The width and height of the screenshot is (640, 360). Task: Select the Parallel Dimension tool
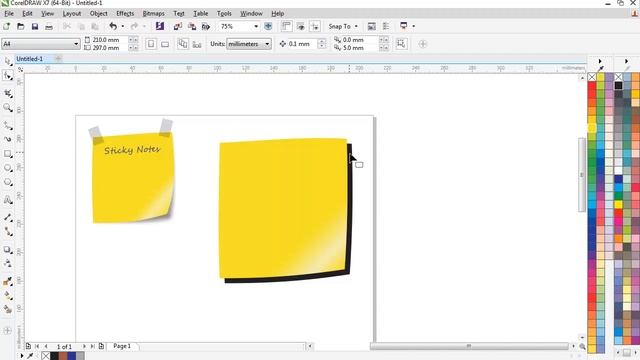click(8, 217)
